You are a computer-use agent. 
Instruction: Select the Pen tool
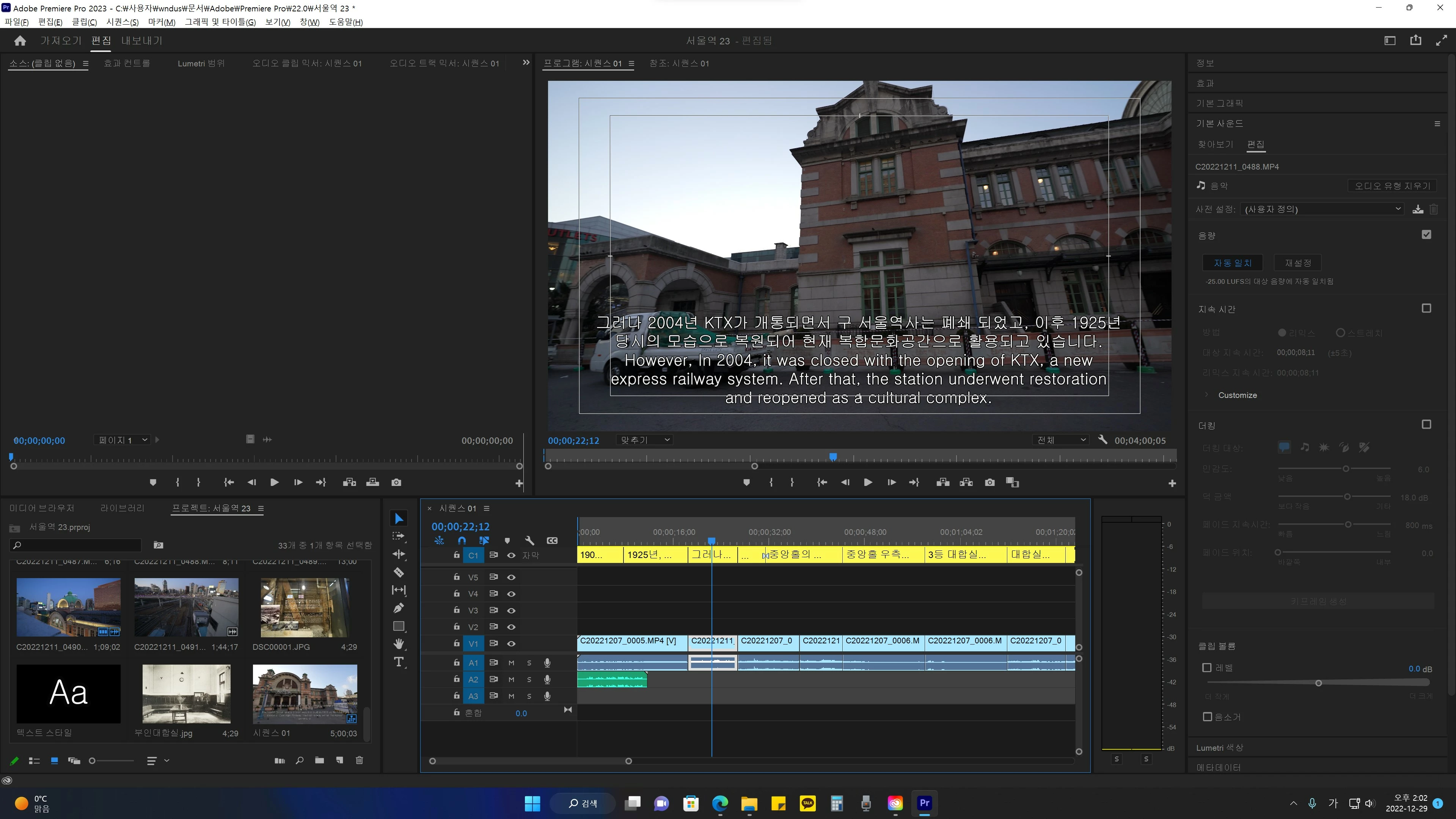pos(399,608)
